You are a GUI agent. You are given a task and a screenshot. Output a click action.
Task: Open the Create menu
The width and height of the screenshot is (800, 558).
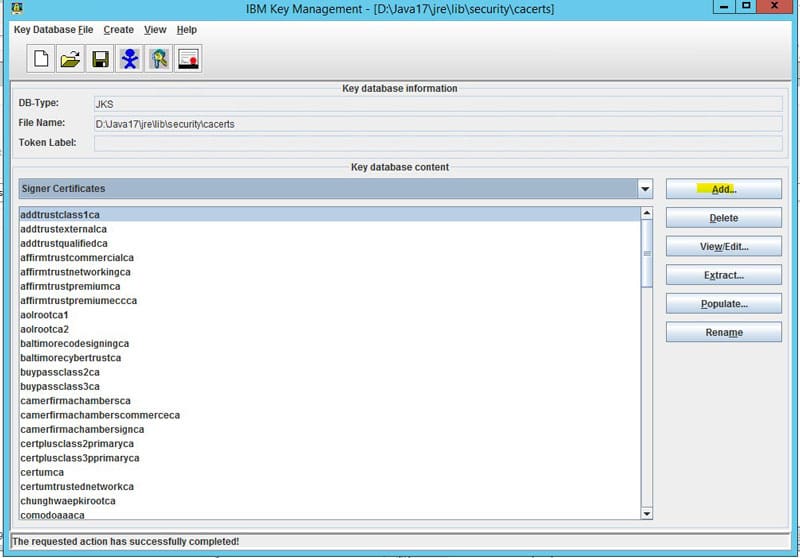pos(118,30)
